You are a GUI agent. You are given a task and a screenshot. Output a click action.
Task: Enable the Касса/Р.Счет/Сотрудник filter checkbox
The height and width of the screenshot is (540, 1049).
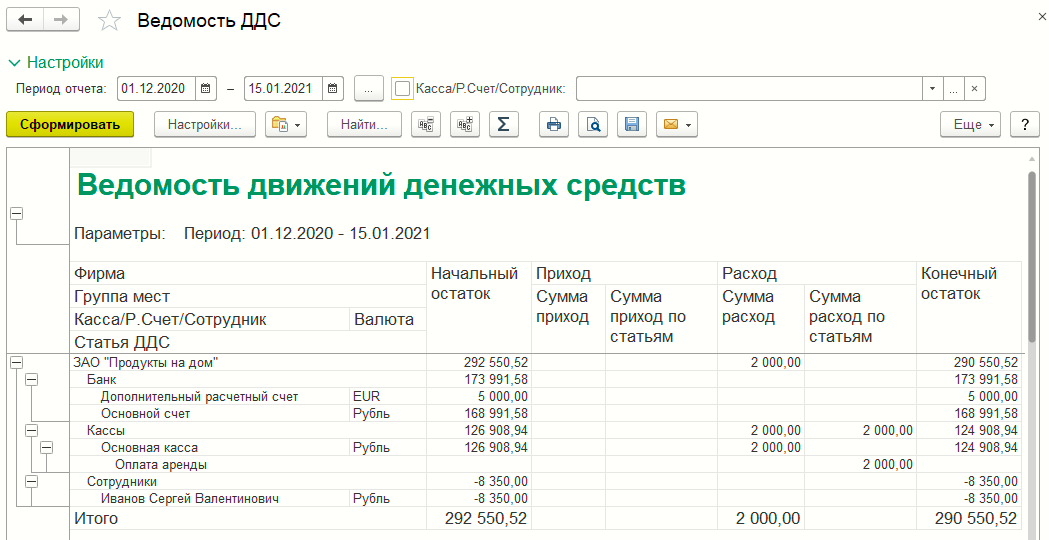pyautogui.click(x=402, y=89)
